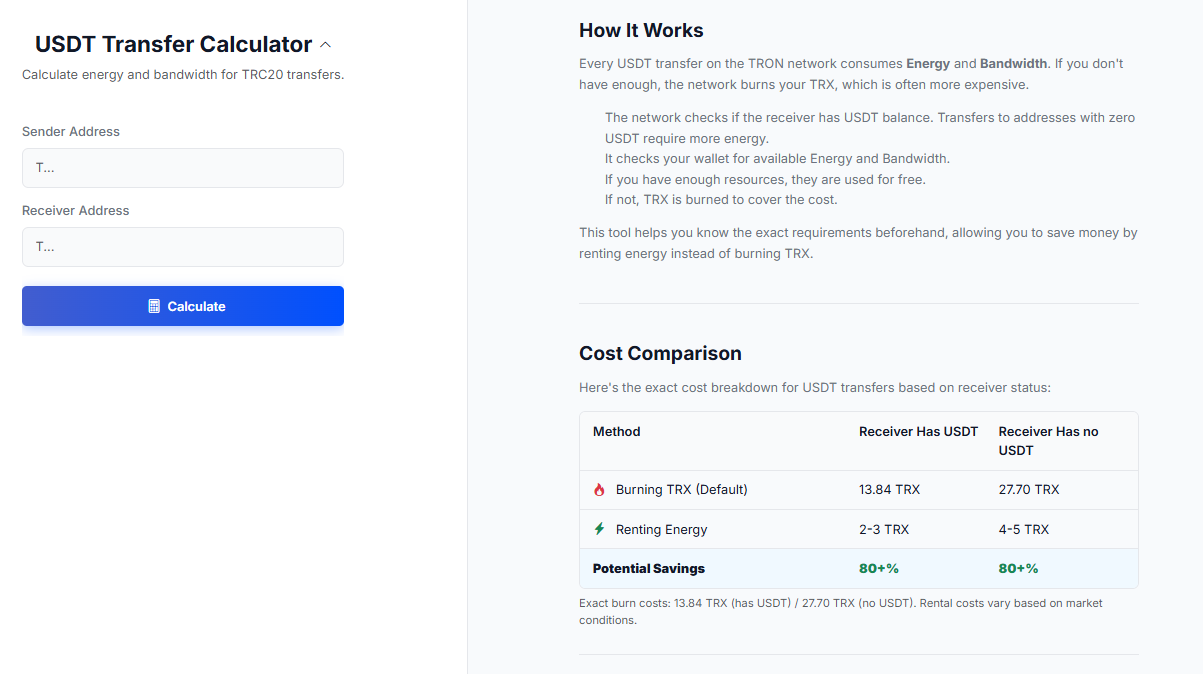Click the How It Works heading
1203x674 pixels.
click(x=641, y=30)
